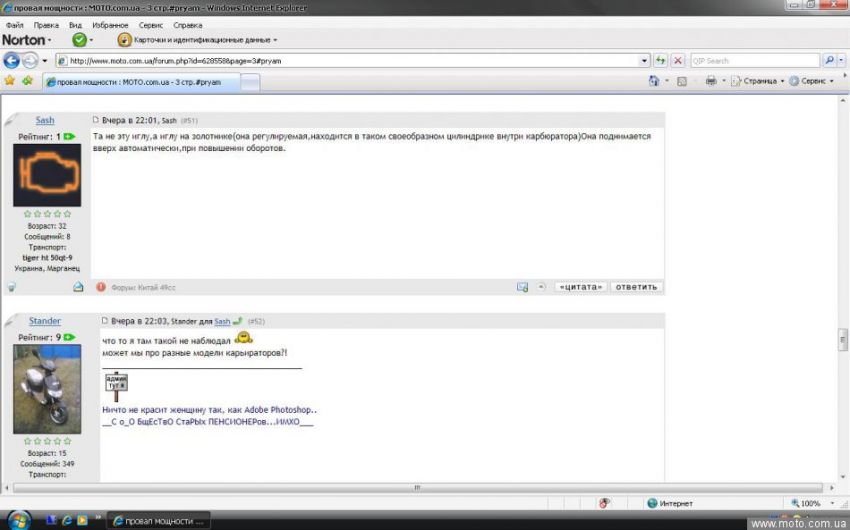The image size is (850, 530).
Task: Add to Favorites with star-plus icon
Action: pos(27,81)
